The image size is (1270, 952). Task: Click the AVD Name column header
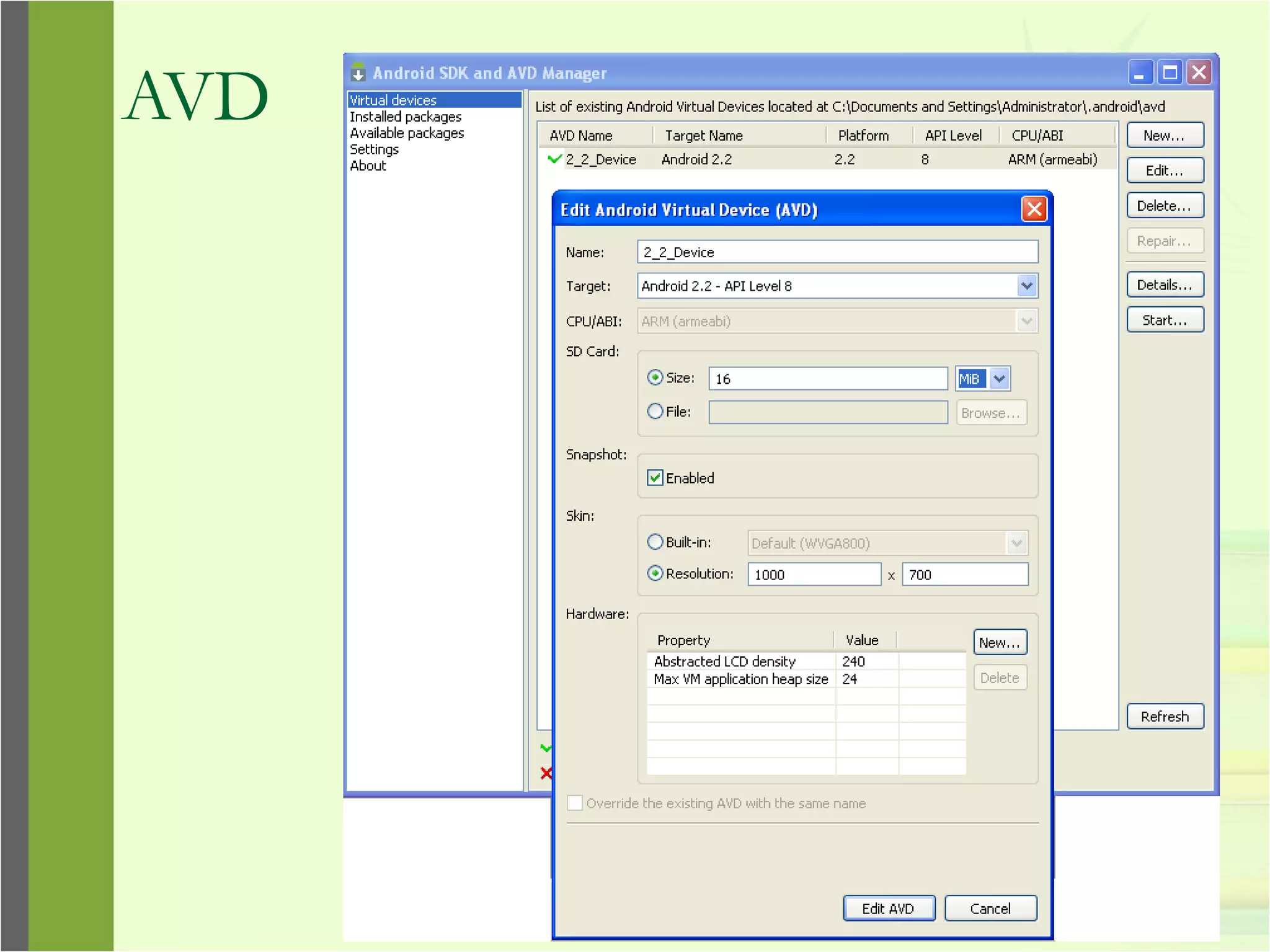click(x=595, y=135)
